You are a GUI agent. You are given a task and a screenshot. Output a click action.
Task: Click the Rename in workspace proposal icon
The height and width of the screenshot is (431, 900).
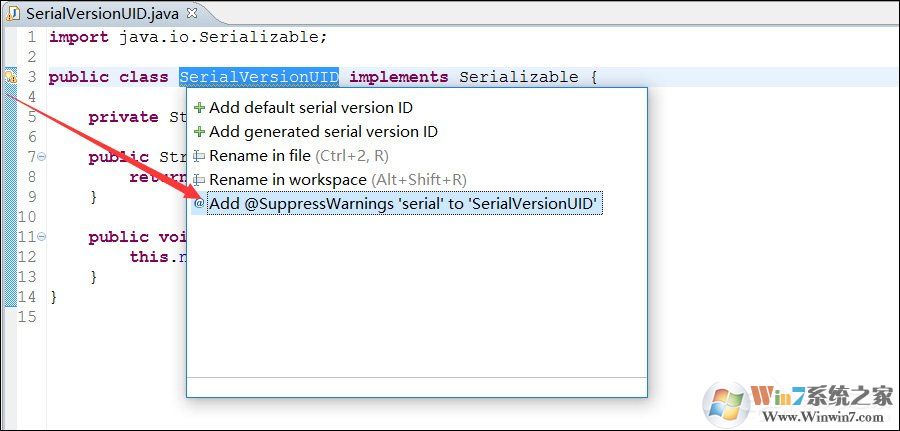(200, 180)
